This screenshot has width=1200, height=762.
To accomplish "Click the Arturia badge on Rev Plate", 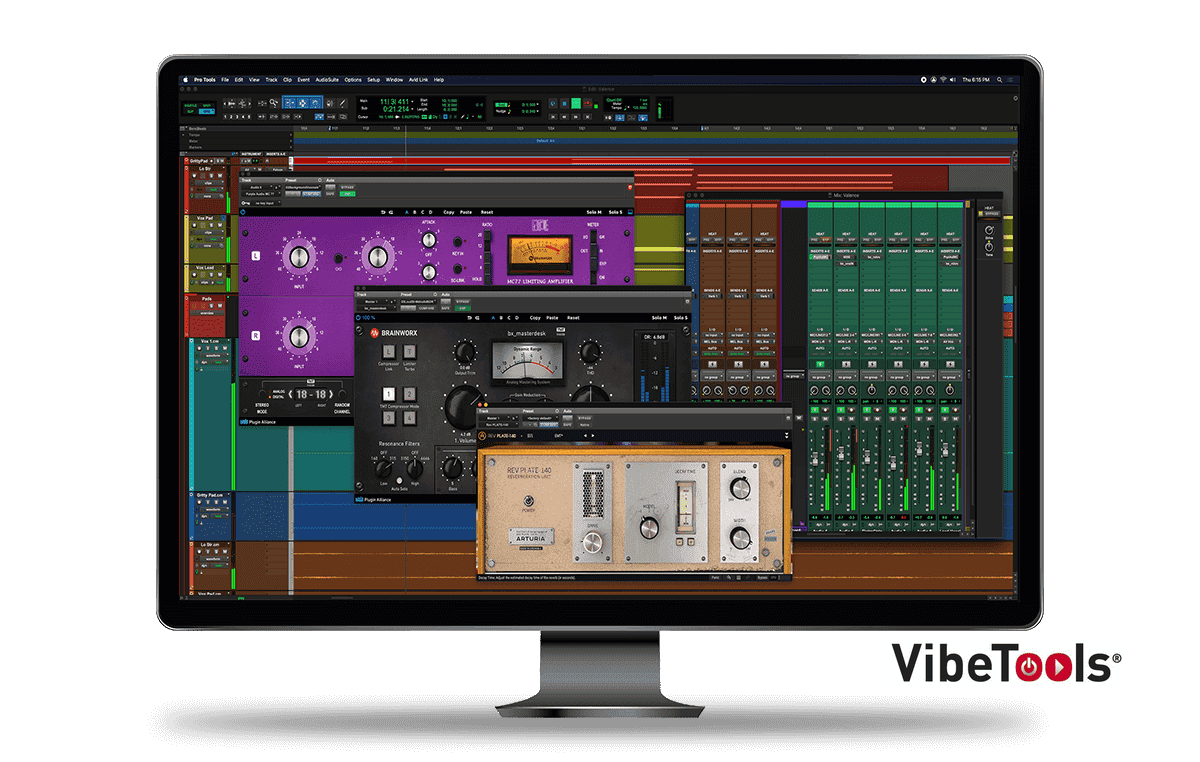I will (531, 537).
